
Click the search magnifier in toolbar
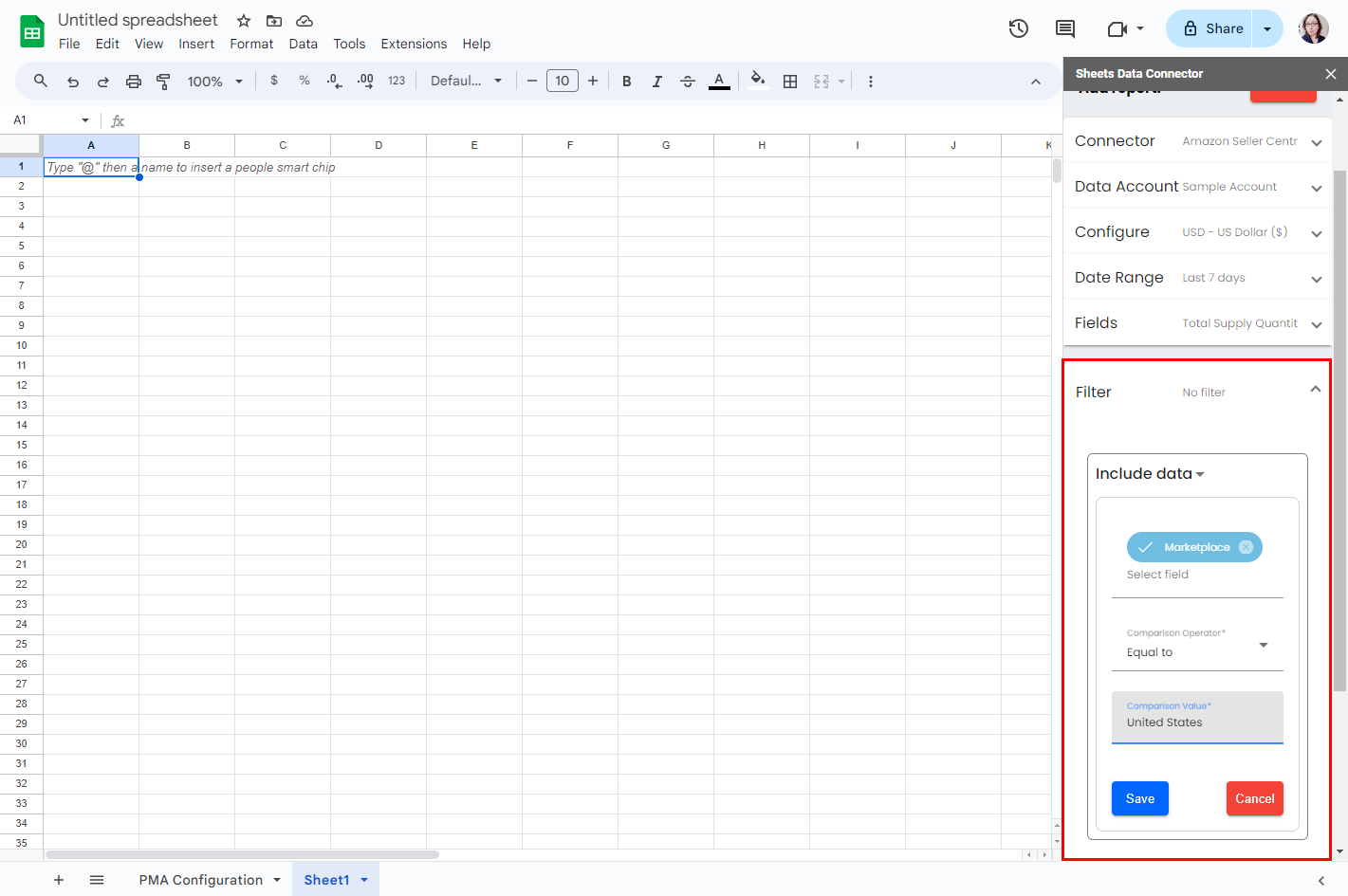click(x=41, y=82)
